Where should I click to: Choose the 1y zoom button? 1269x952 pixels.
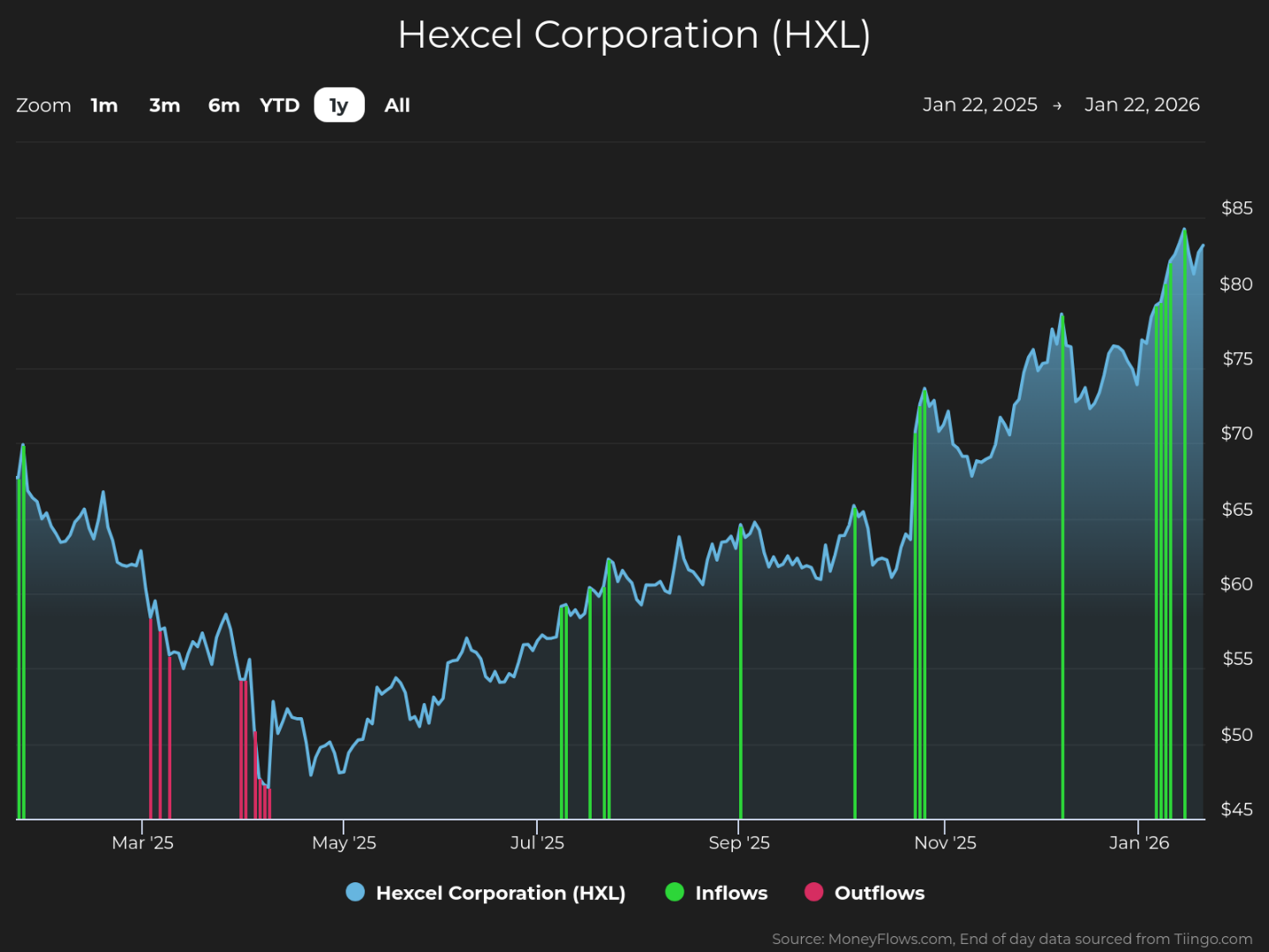pos(339,105)
